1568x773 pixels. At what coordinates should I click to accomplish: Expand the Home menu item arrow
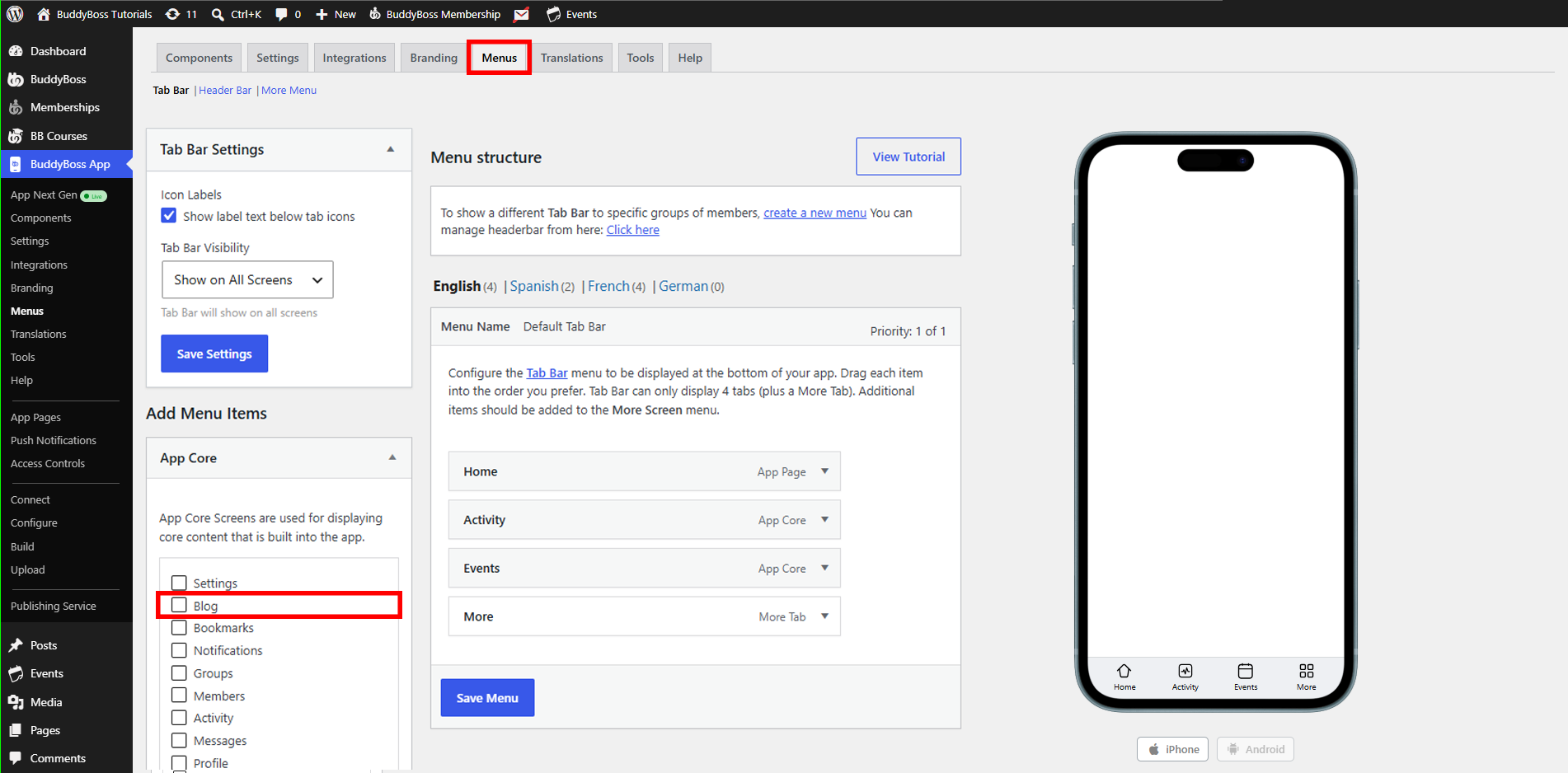824,471
